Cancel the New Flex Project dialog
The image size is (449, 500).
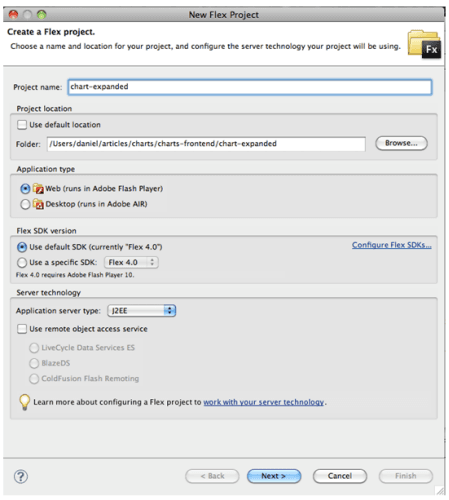point(340,476)
